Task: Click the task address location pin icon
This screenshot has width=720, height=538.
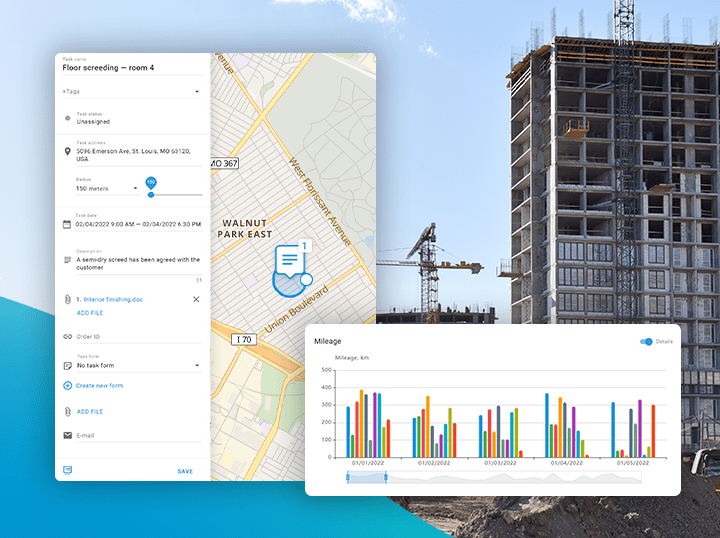Action: (68, 151)
